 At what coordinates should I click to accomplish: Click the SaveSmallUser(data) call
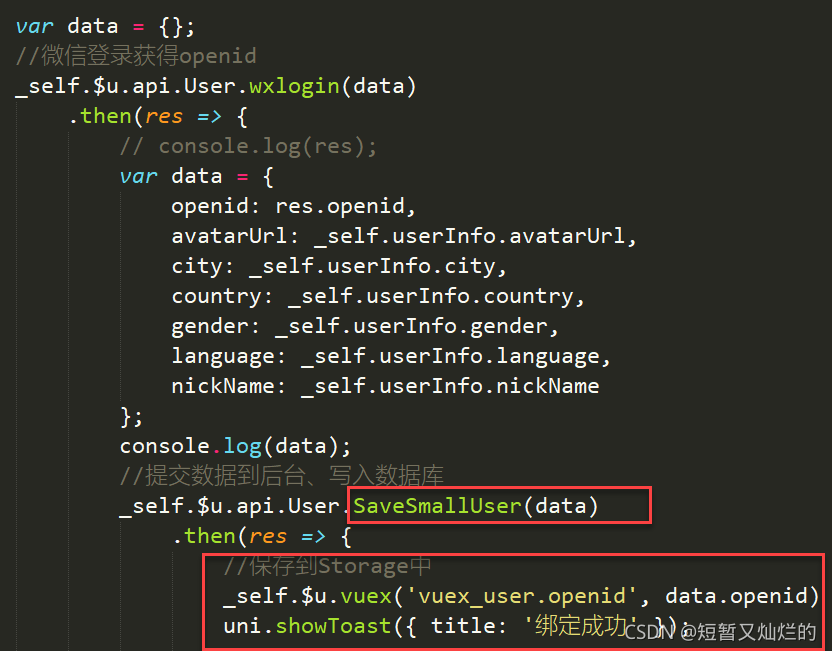click(476, 506)
